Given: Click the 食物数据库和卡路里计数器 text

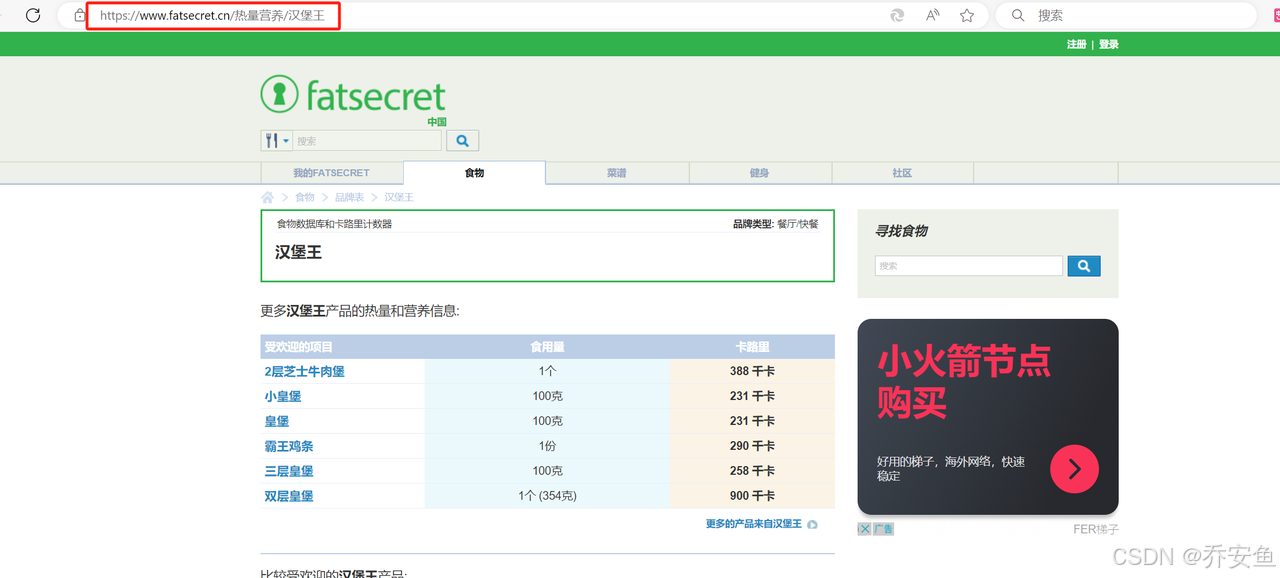Looking at the screenshot, I should click(334, 224).
